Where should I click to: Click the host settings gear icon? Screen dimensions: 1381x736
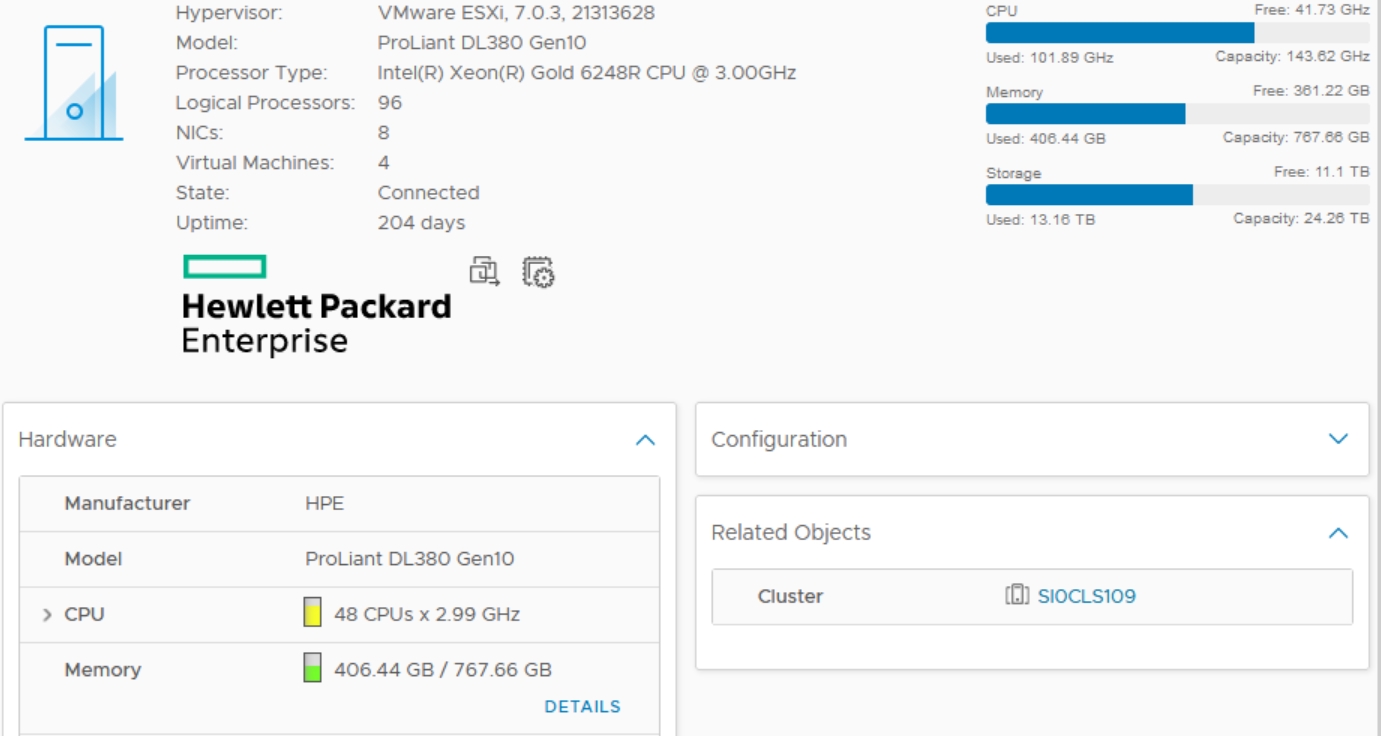[538, 272]
